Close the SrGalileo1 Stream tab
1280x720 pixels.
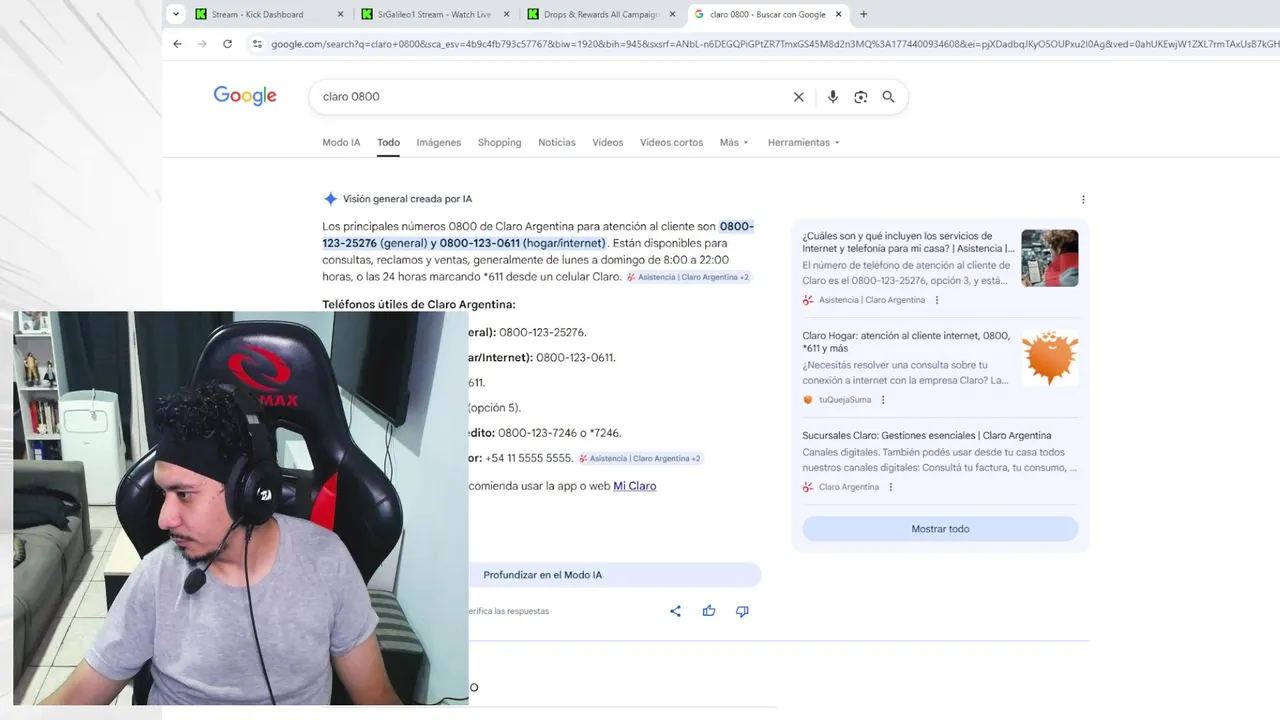(507, 14)
